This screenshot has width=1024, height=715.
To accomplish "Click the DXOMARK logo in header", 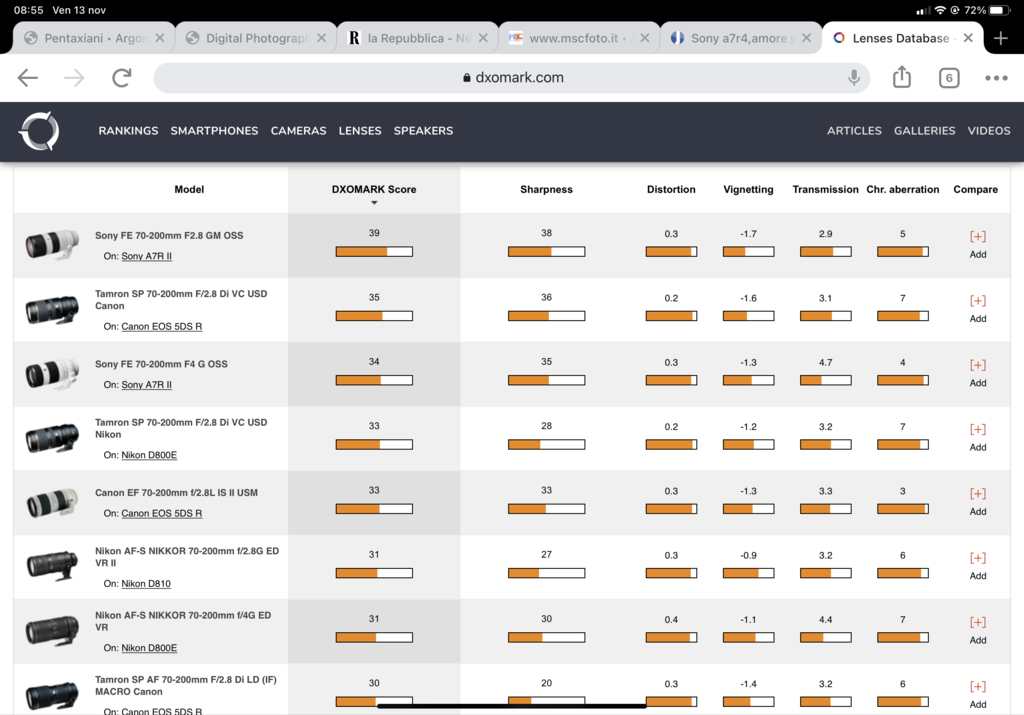I will [x=39, y=131].
